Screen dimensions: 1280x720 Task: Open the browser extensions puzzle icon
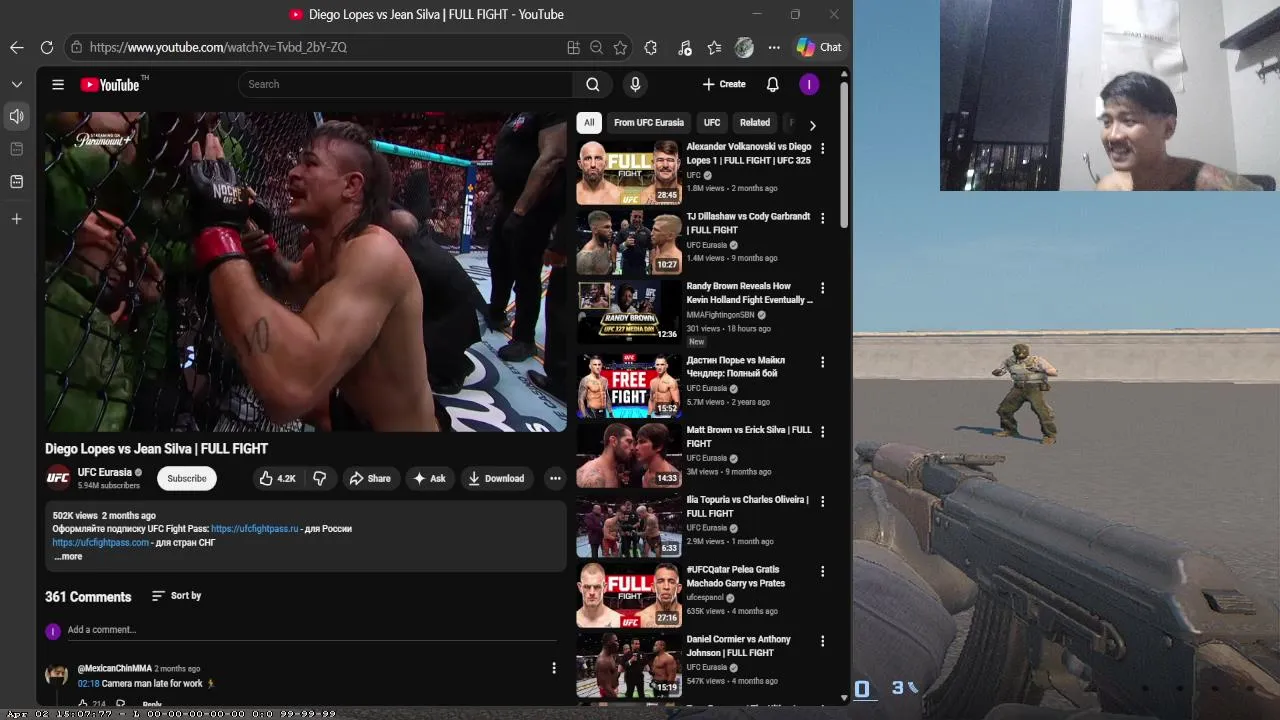(651, 47)
